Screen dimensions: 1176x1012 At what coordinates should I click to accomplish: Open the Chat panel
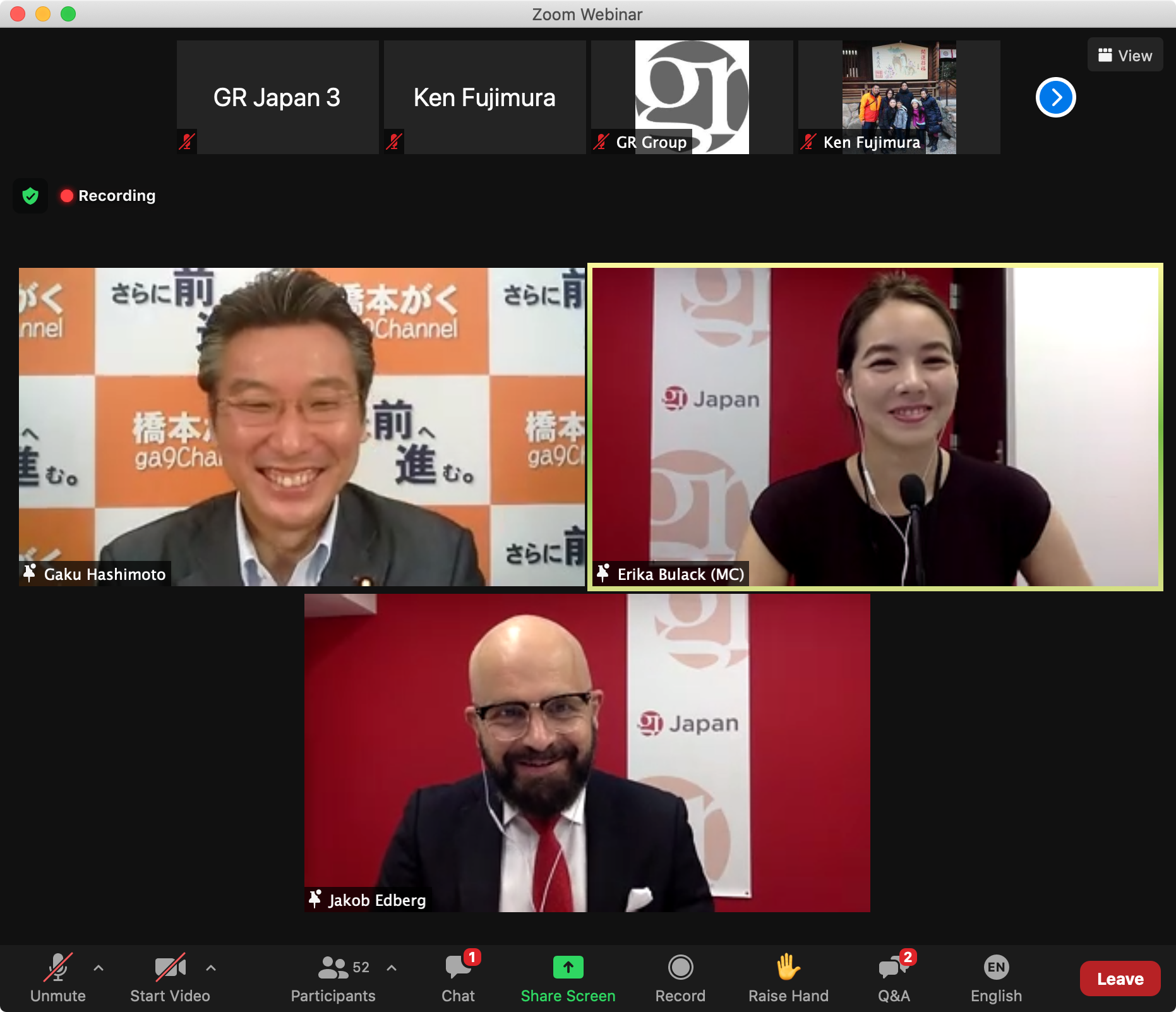[x=459, y=978]
